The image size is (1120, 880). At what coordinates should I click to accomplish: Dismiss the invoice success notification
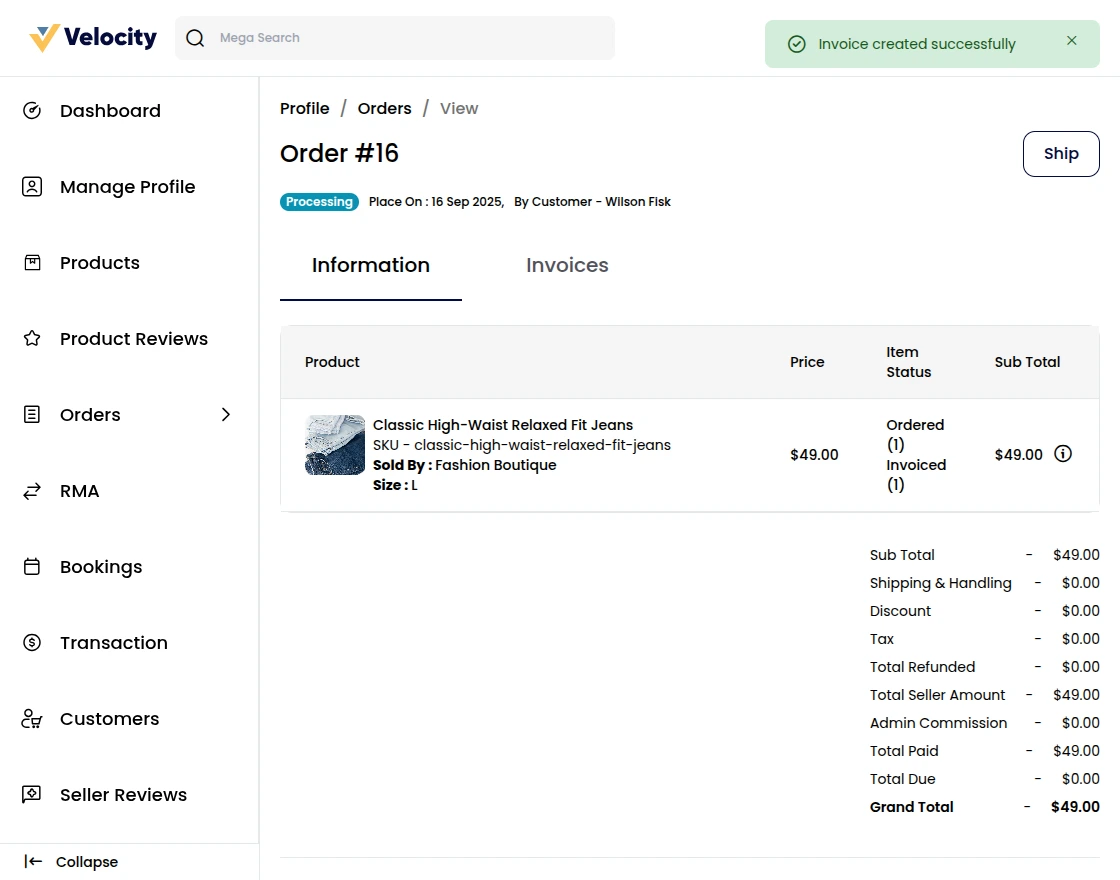[x=1071, y=41]
